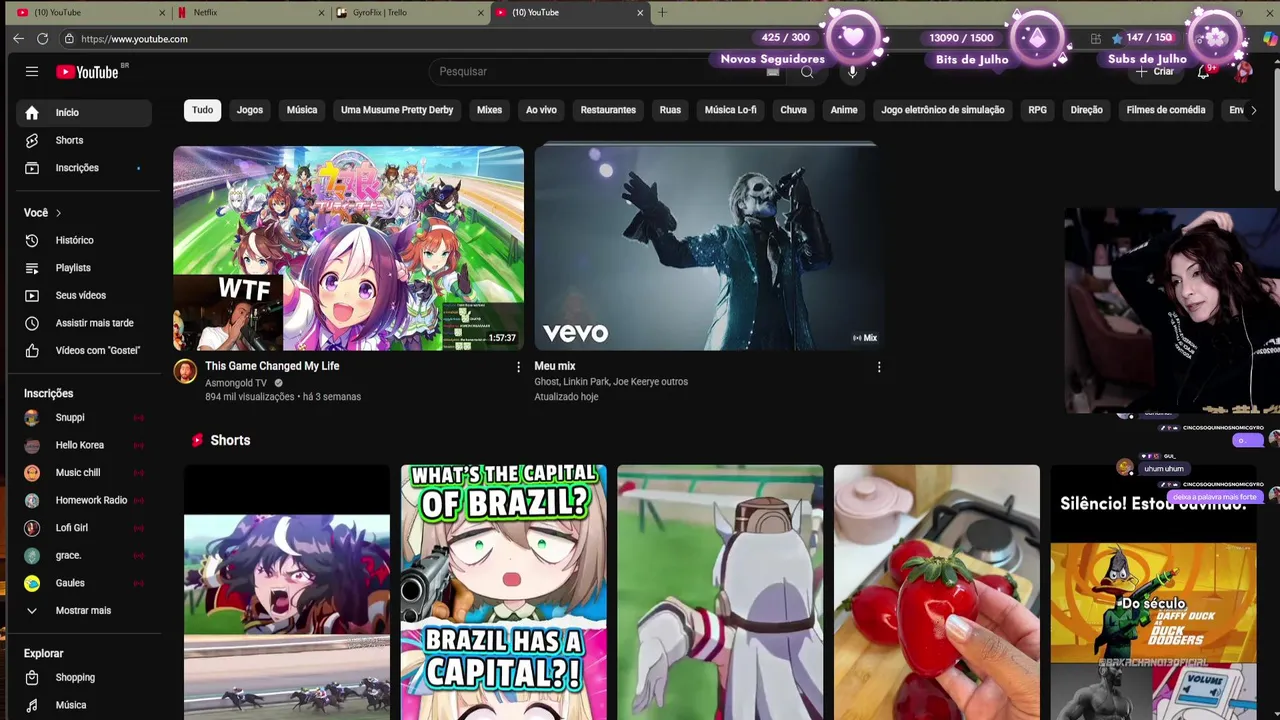Open Seus vídeos in sidebar
The image size is (1280, 720).
coord(84,295)
